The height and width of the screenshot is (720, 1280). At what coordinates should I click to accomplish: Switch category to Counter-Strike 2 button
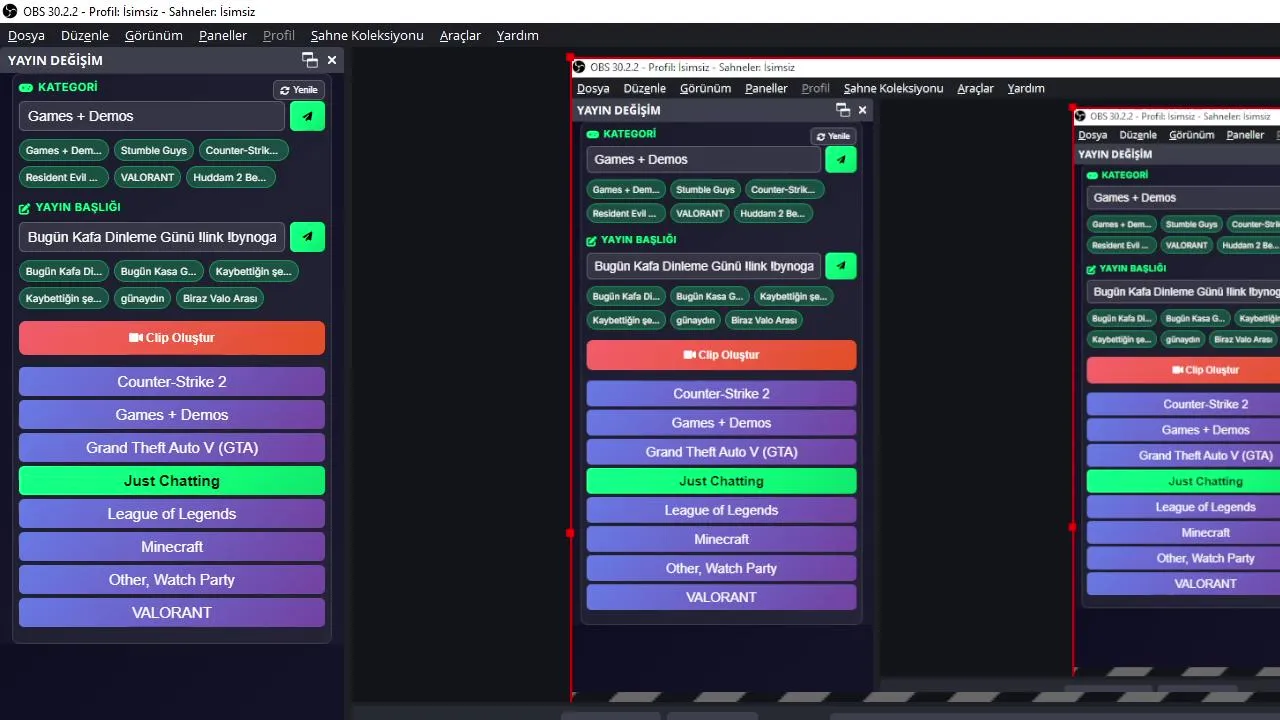pyautogui.click(x=172, y=382)
